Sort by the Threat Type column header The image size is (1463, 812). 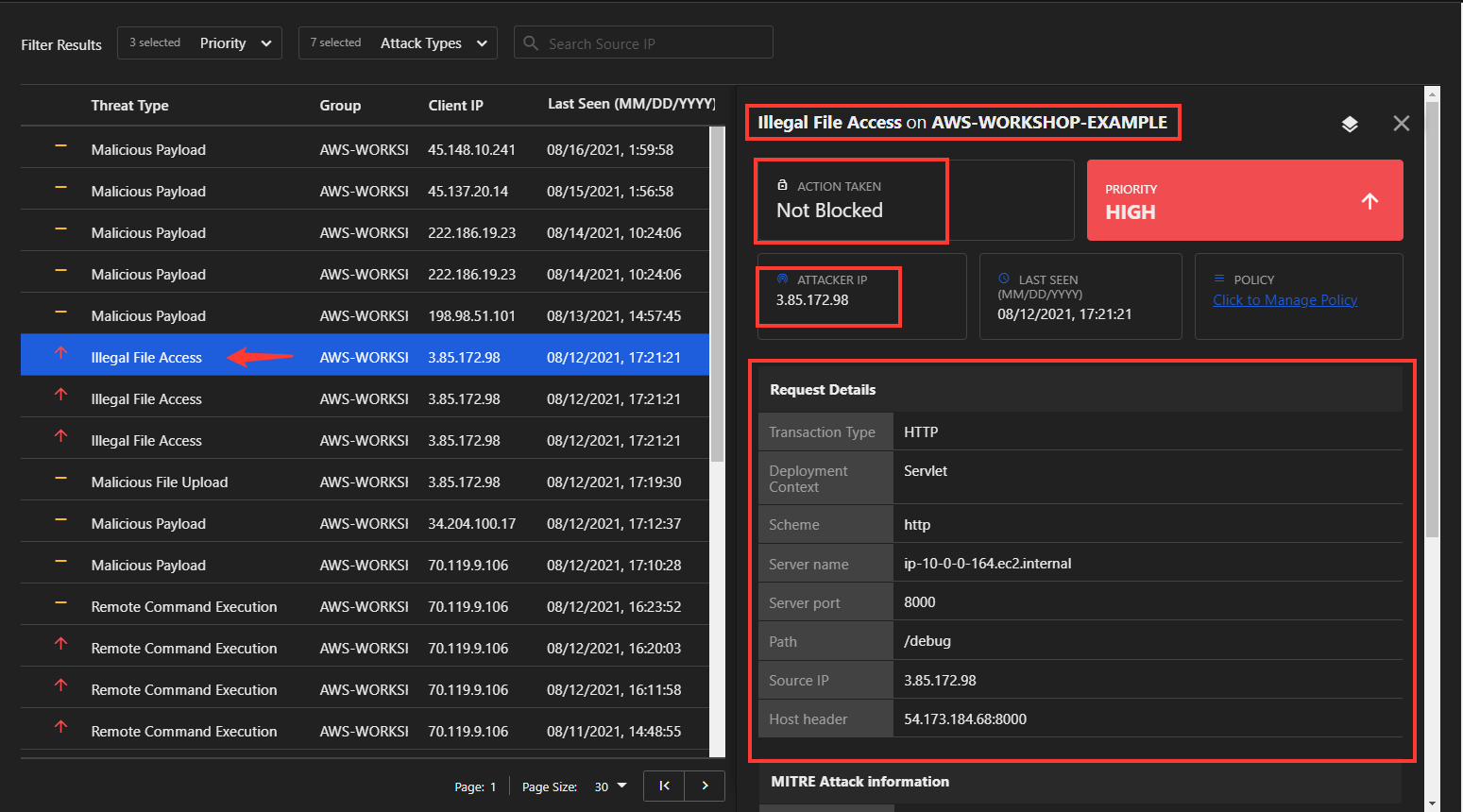(x=129, y=106)
